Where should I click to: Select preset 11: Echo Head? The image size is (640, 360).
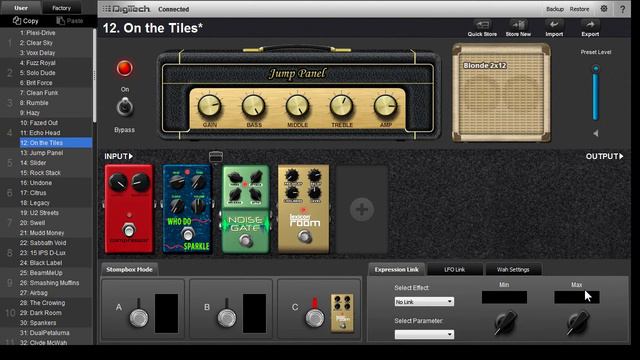40,133
